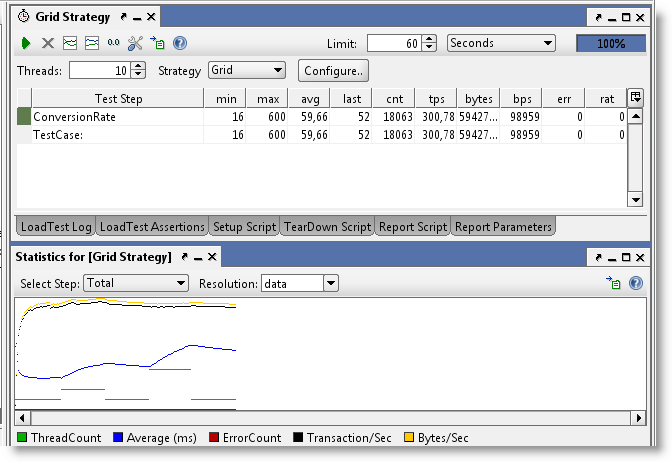Click the ThreadCount green legend swatch
672x462 pixels.
[22, 437]
